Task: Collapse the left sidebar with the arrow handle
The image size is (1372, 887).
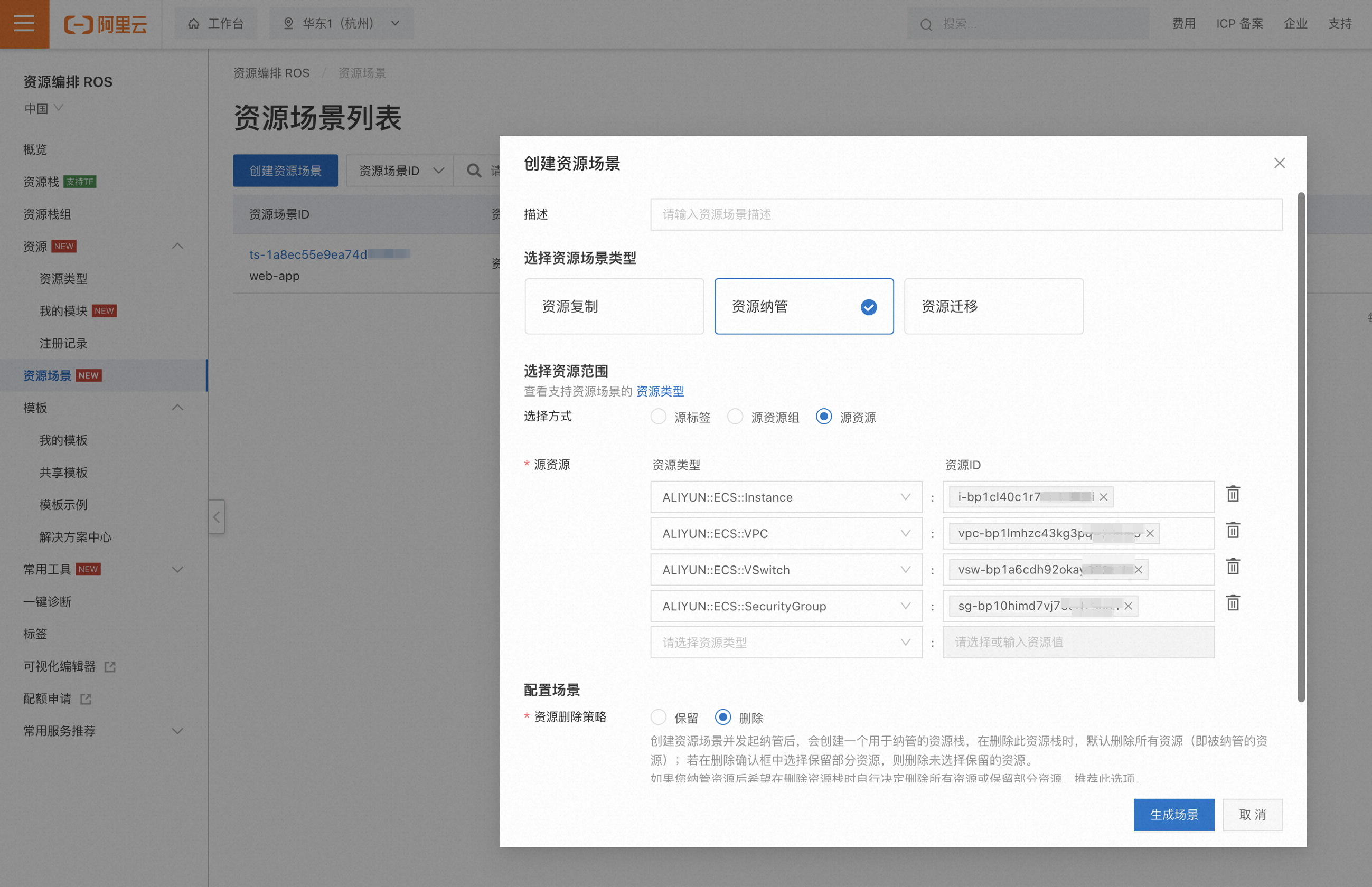Action: point(216,517)
